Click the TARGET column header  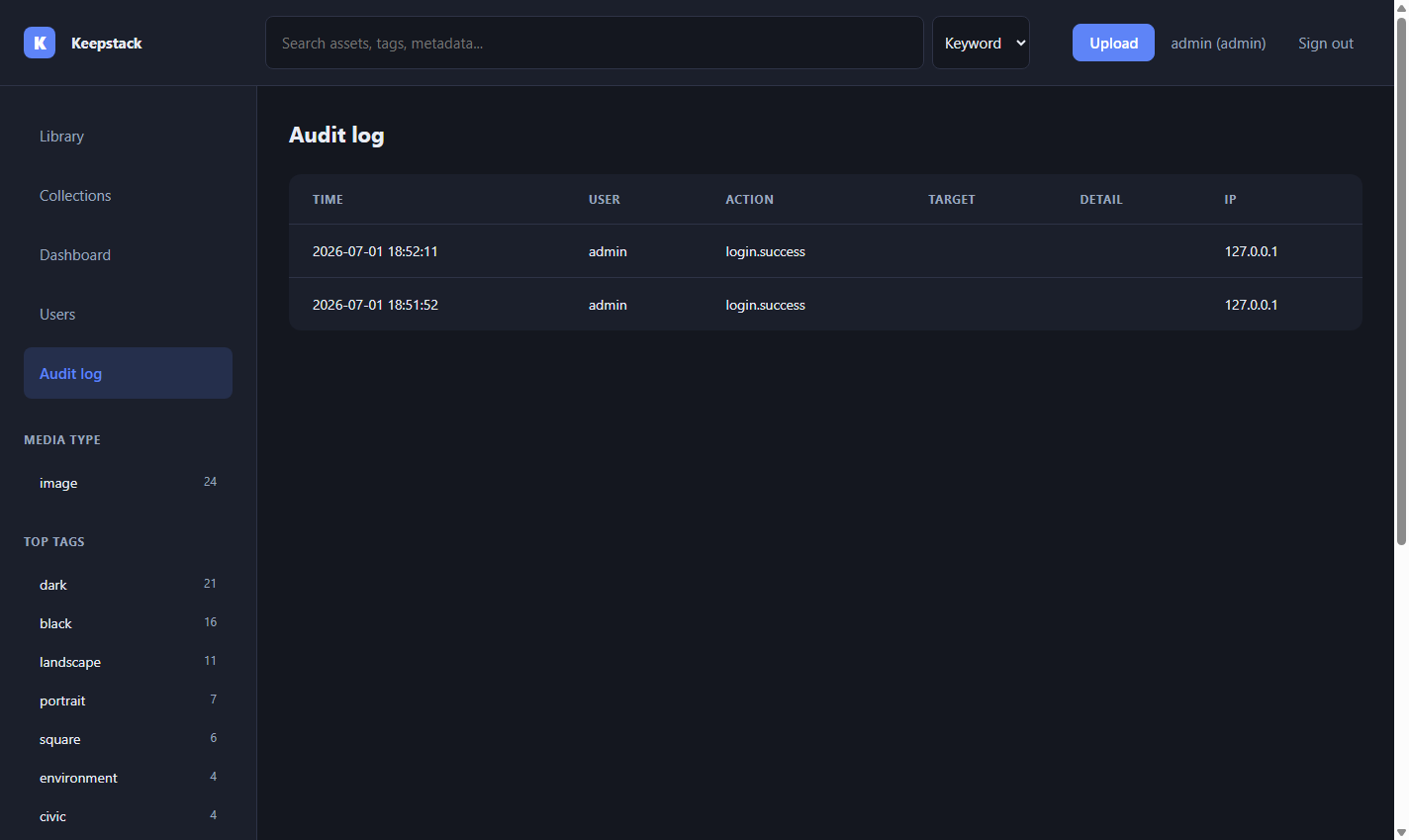(952, 200)
